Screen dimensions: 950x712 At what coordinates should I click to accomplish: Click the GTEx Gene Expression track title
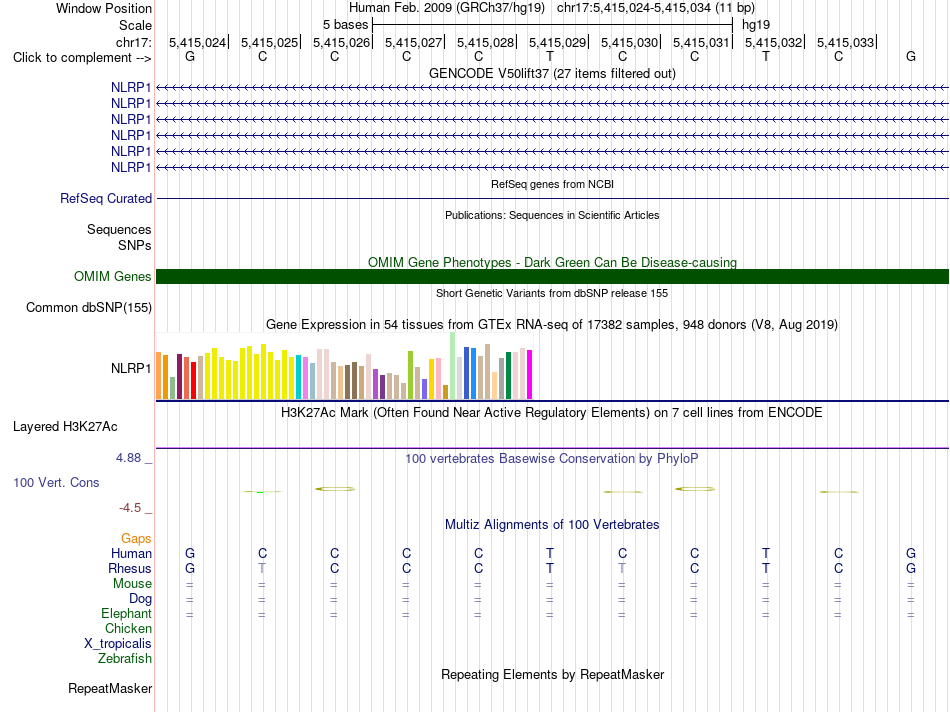(x=552, y=325)
